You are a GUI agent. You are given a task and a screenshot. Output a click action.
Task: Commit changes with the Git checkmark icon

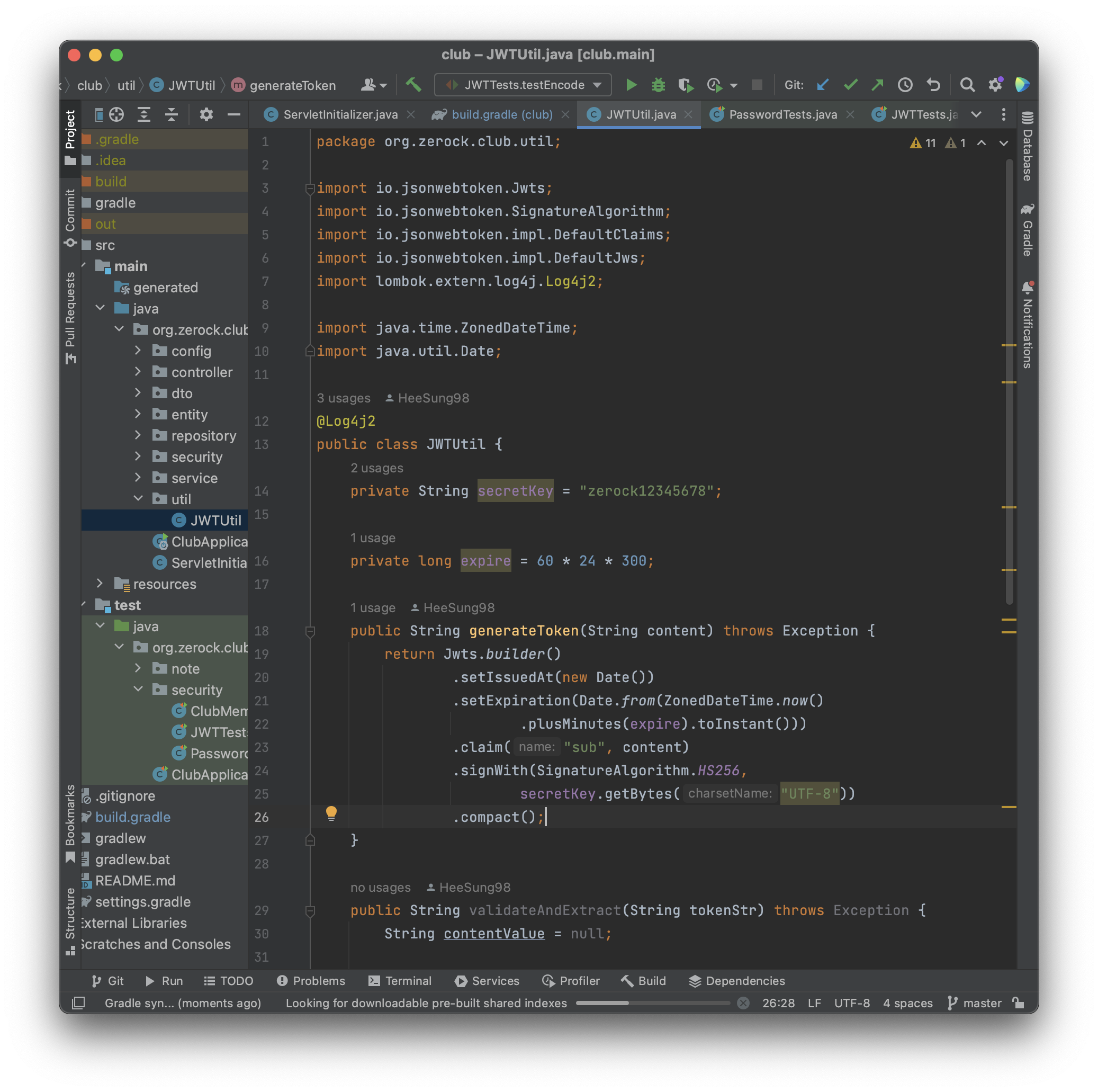click(x=850, y=85)
